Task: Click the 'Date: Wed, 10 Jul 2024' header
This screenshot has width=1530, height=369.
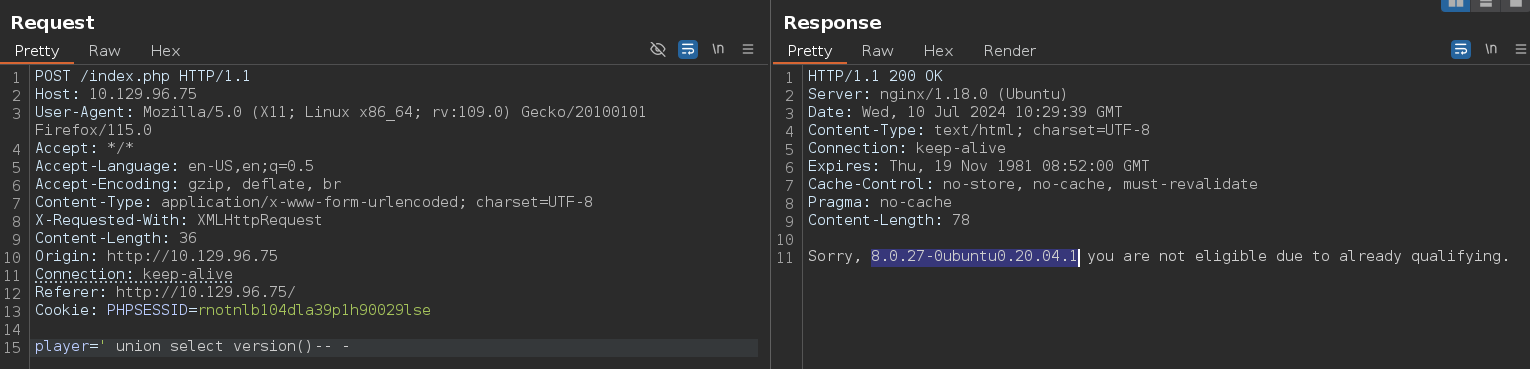Action: (965, 112)
